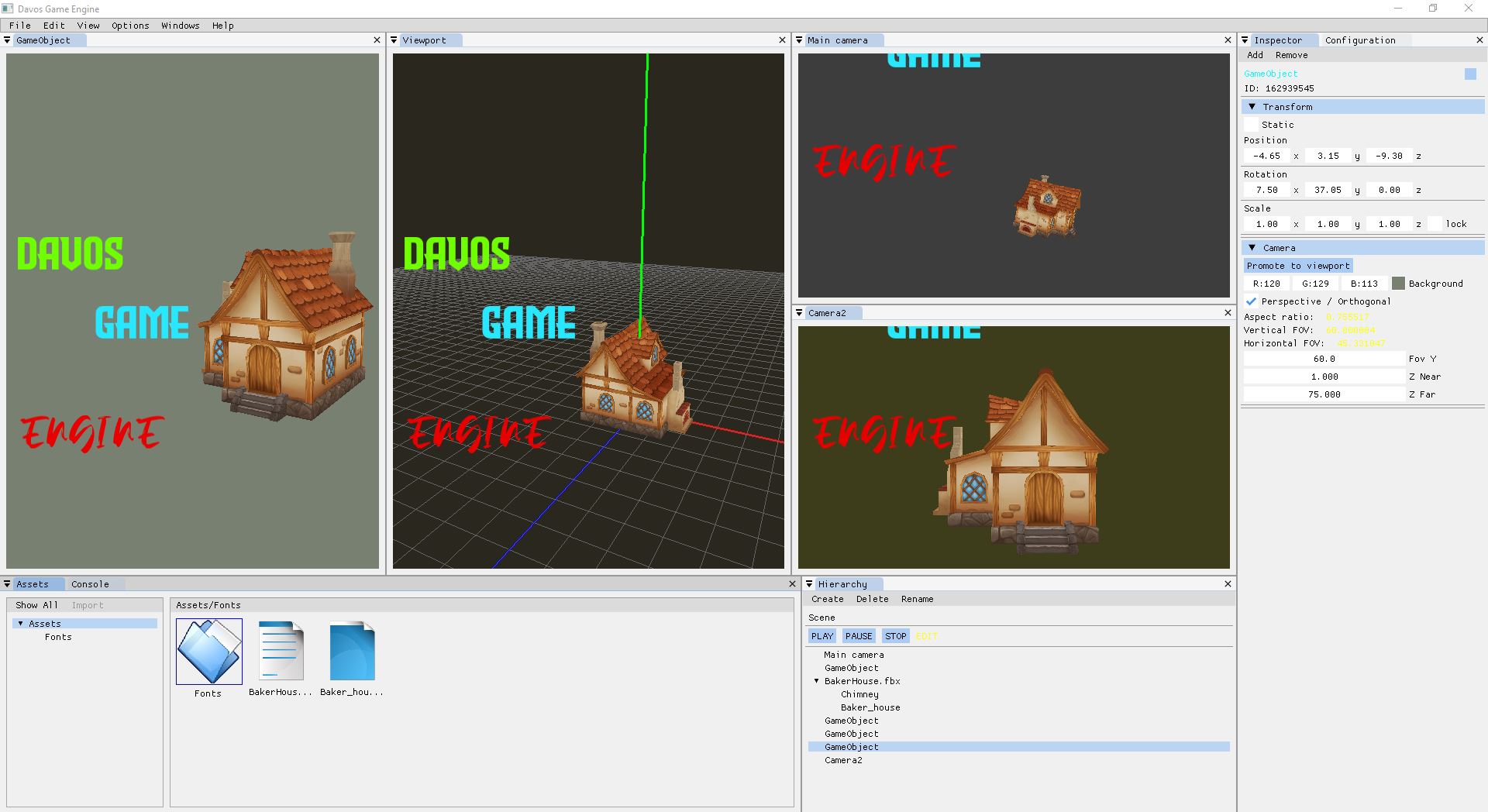Close the Main camera panel
Viewport: 1488px width, 812px height.
1228,40
